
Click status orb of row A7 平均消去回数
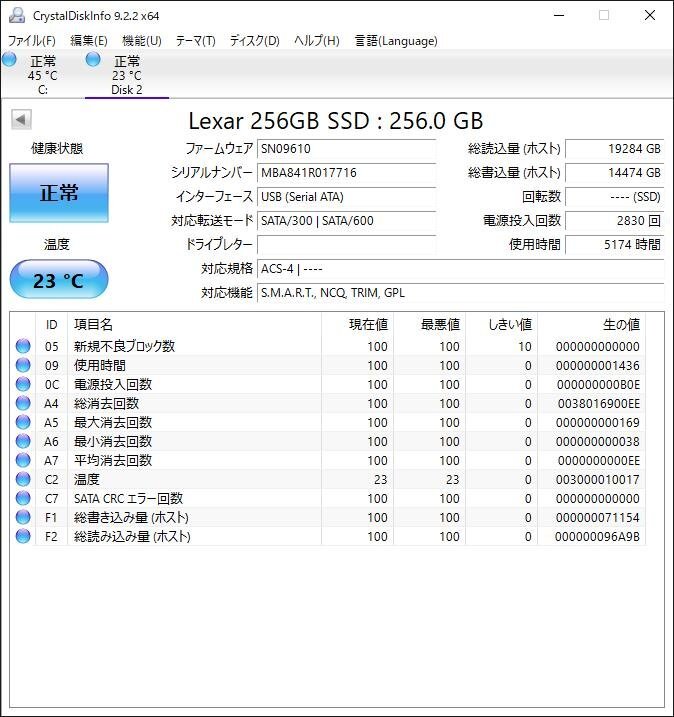coord(23,460)
